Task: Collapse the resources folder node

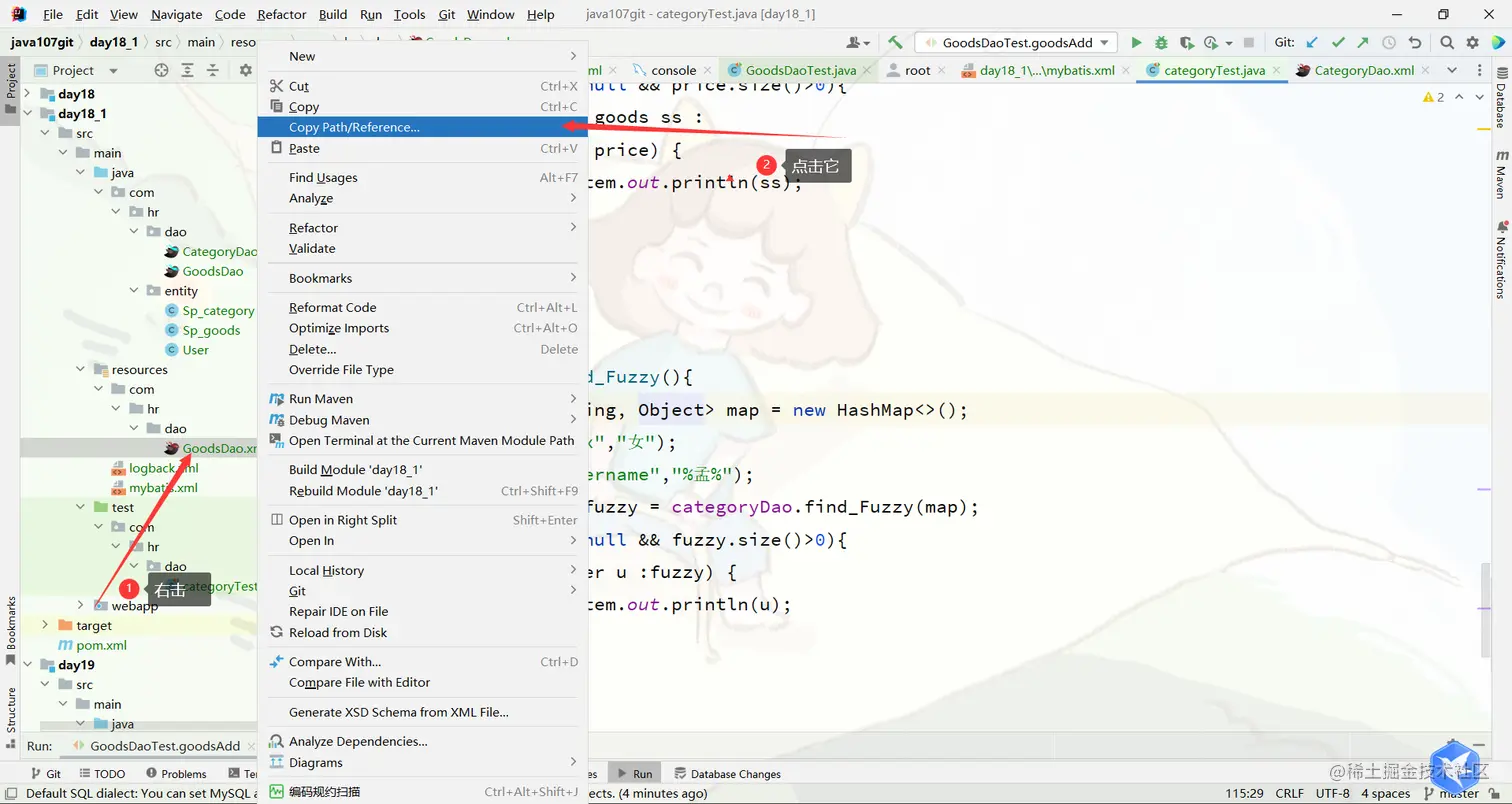Action: pyautogui.click(x=81, y=369)
